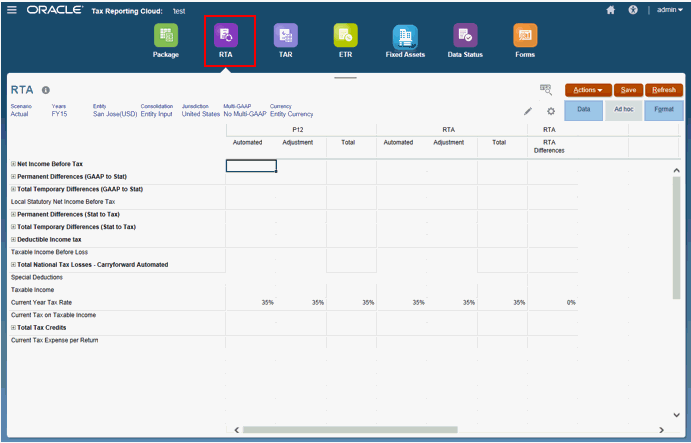Select Entity Currency member
The width and height of the screenshot is (691, 443).
tap(292, 114)
